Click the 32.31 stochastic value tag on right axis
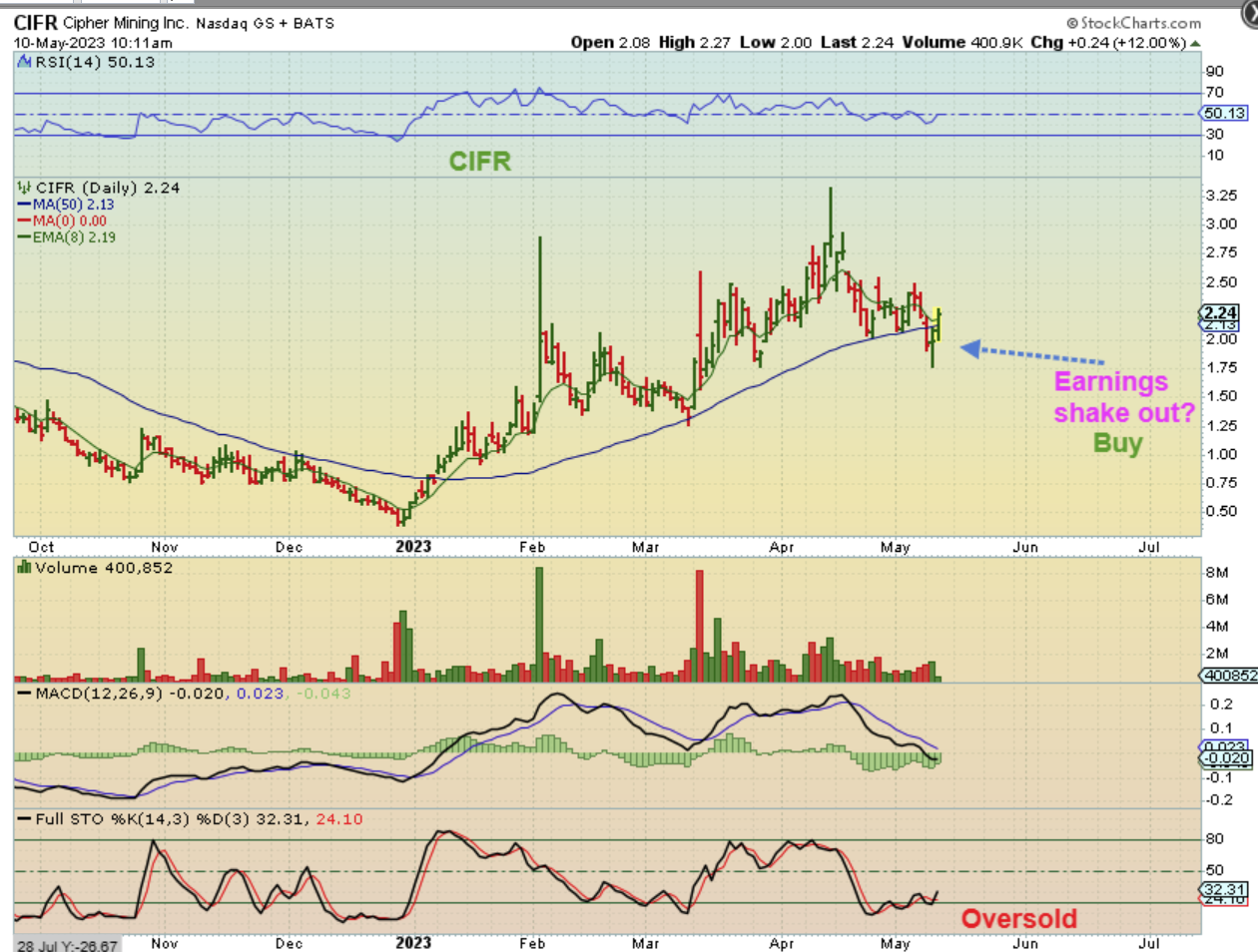 click(x=1224, y=889)
